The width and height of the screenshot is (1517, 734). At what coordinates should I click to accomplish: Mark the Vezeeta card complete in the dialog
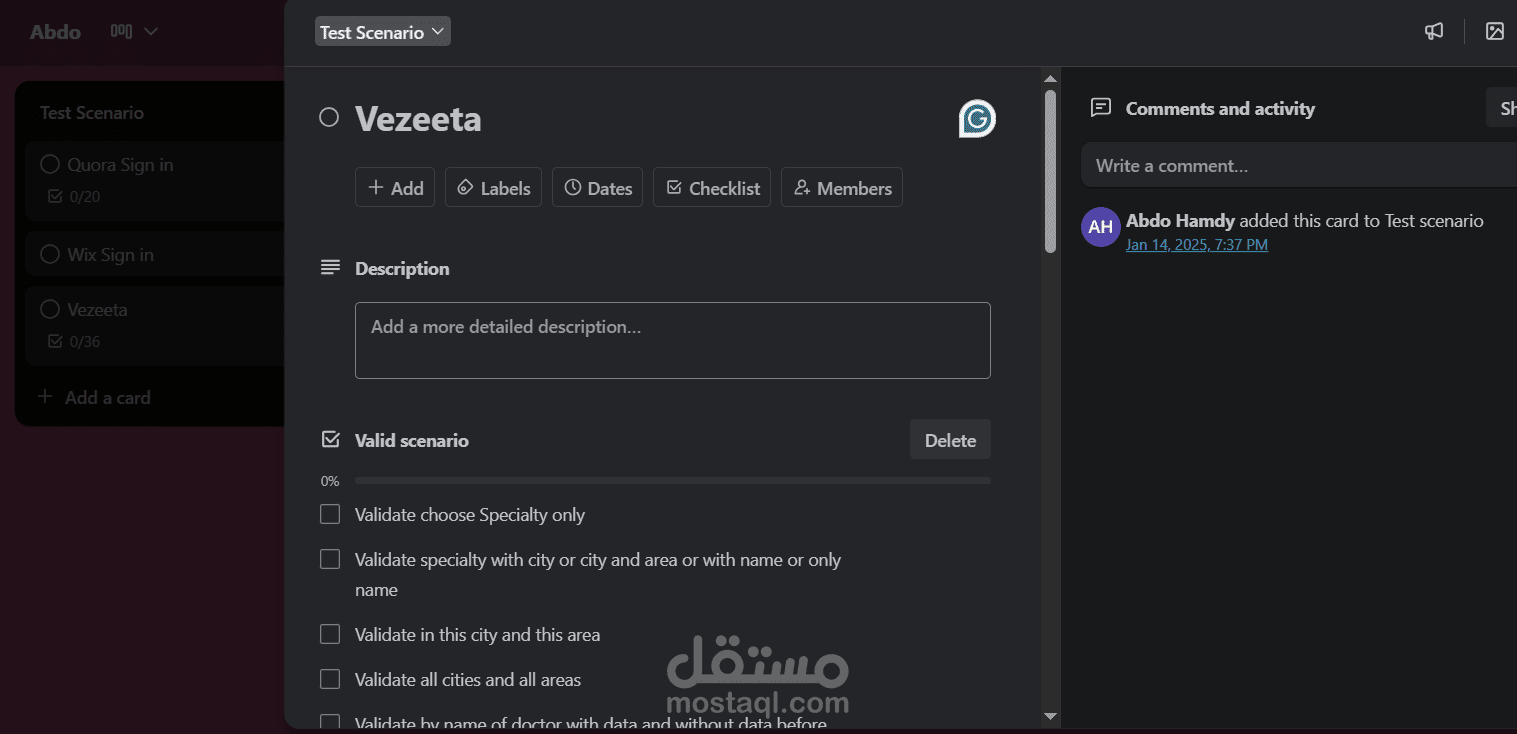click(329, 118)
